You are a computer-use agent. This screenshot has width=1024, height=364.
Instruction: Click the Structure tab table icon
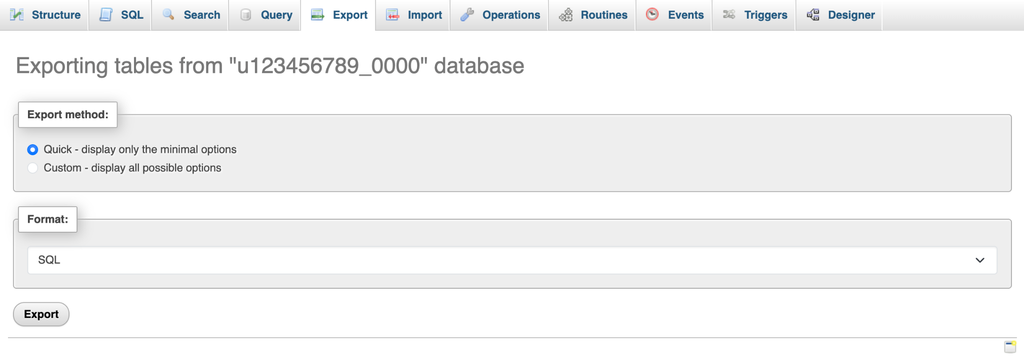tap(17, 14)
